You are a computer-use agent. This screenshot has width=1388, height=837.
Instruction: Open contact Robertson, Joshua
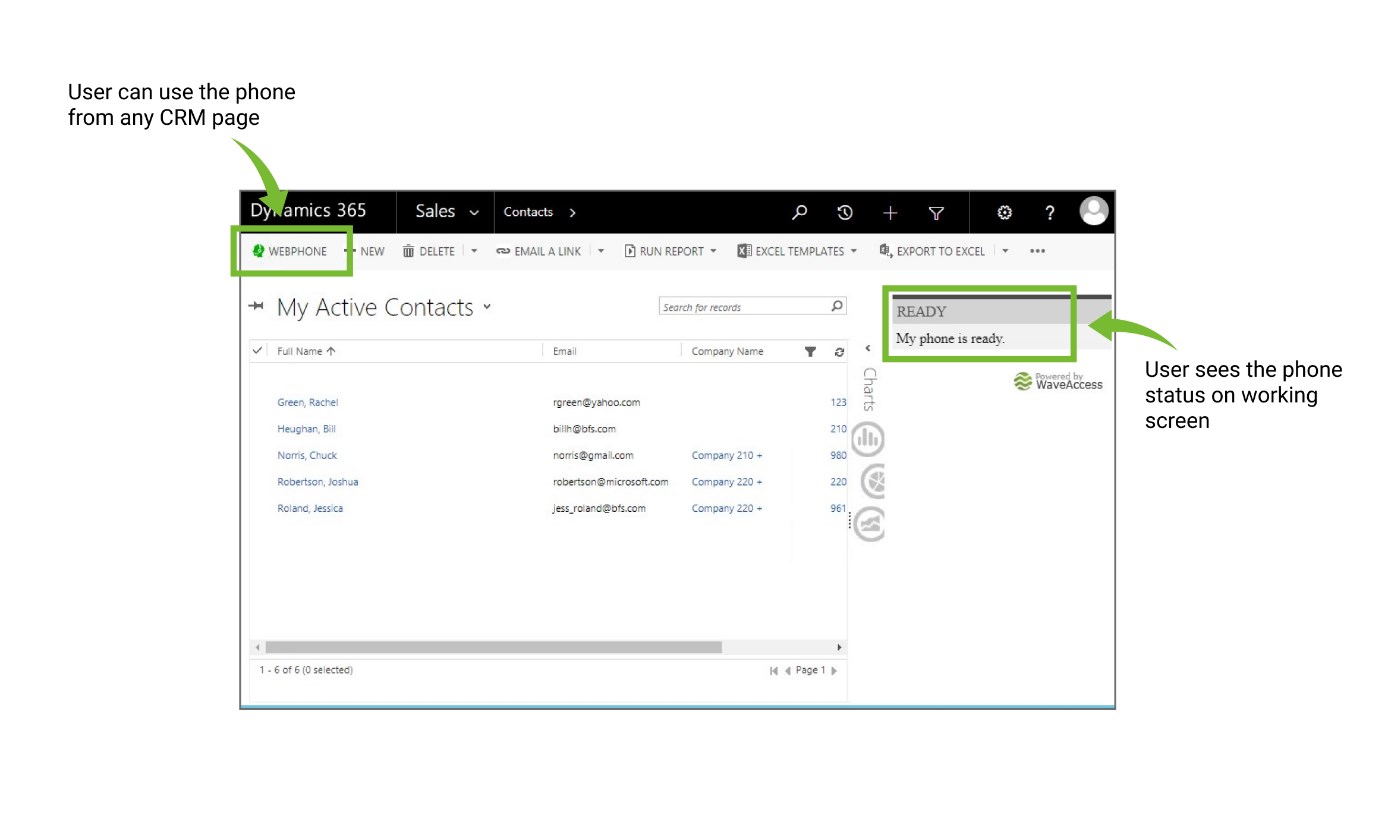tap(317, 482)
